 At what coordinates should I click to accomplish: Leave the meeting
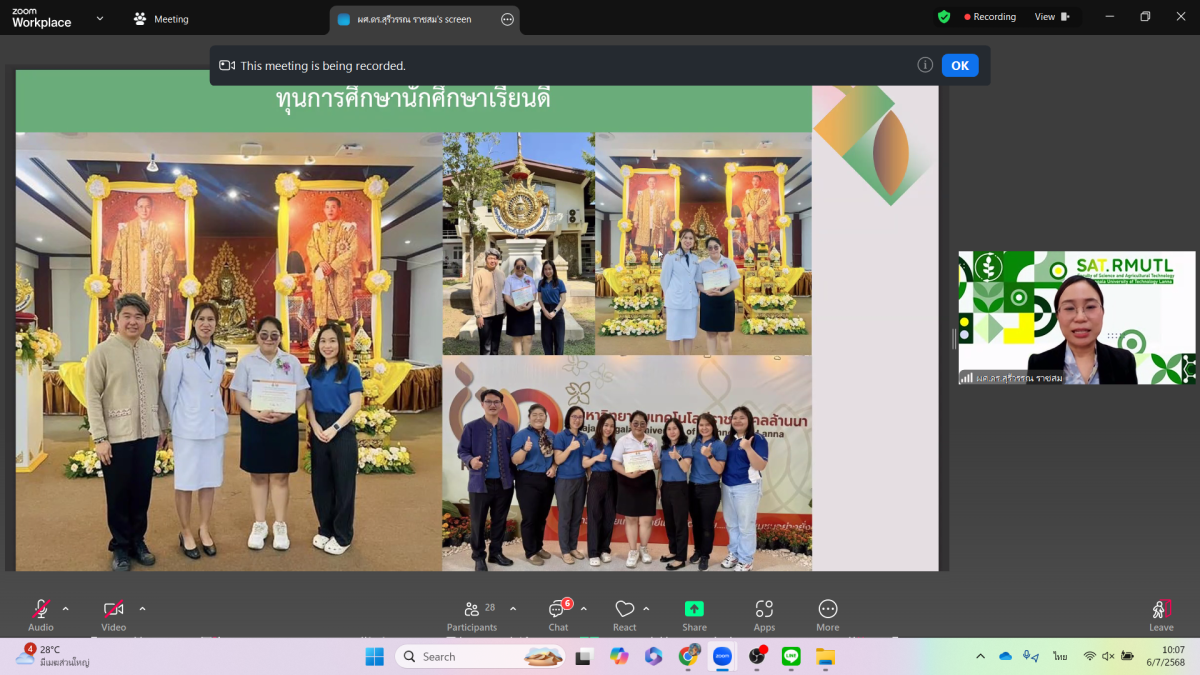point(1161,615)
